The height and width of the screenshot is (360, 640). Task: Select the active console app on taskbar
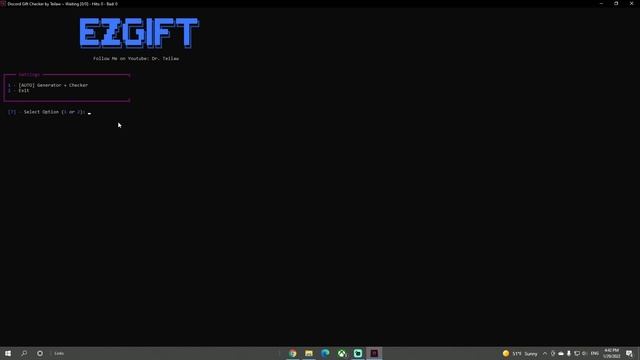click(x=374, y=353)
